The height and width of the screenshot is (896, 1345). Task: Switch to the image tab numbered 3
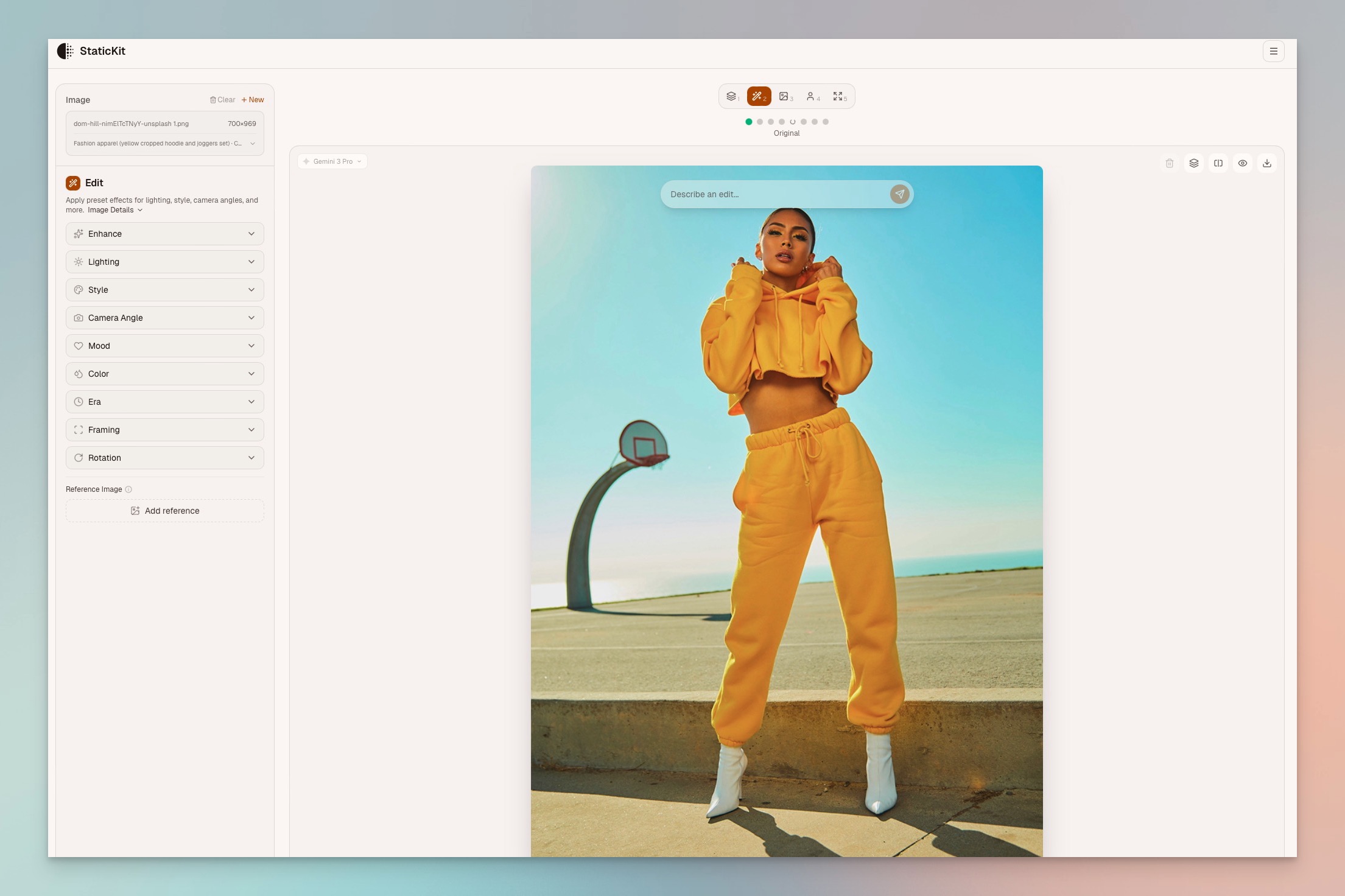tap(785, 97)
